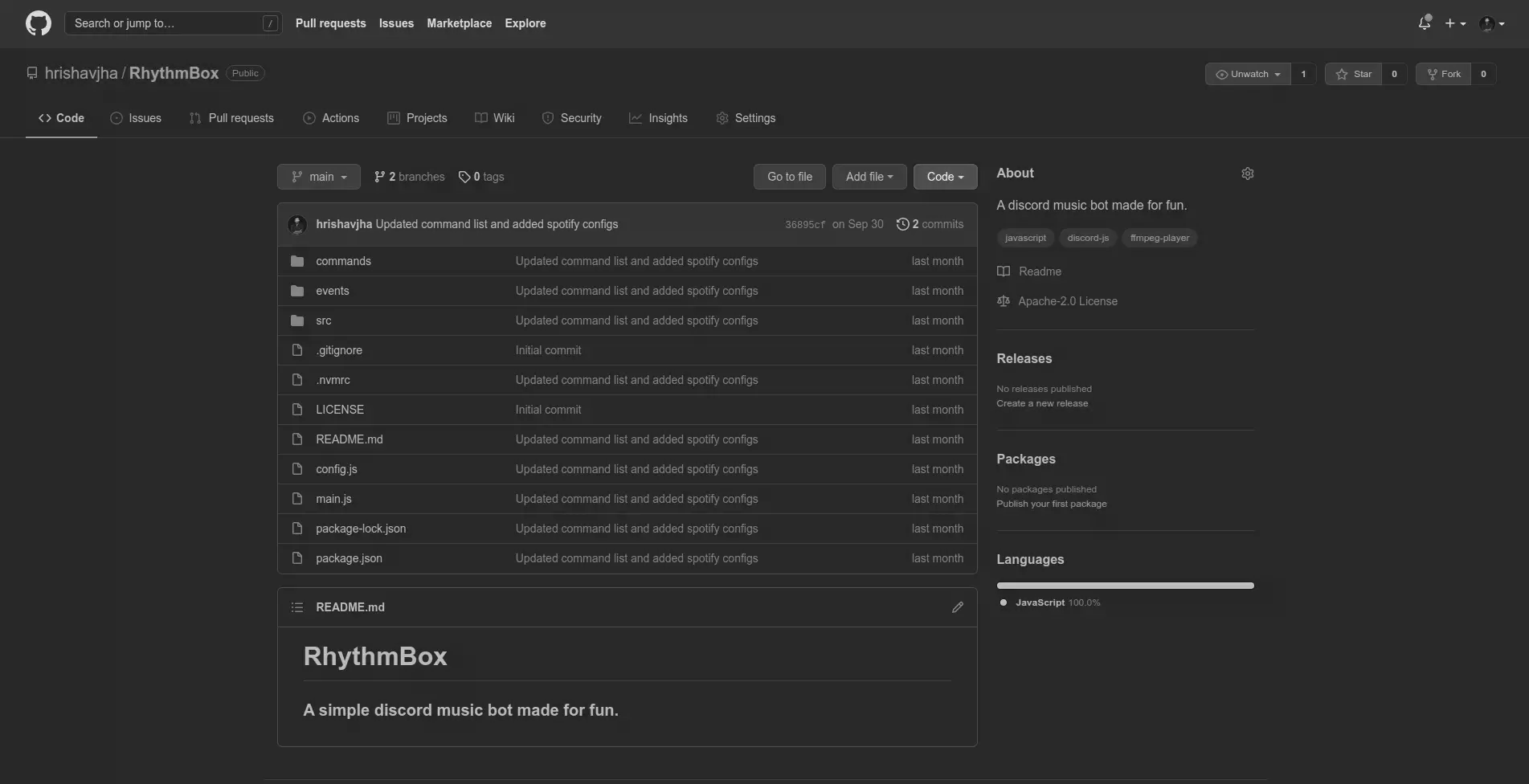The image size is (1529, 784).
Task: Open the Security tab
Action: pyautogui.click(x=571, y=118)
